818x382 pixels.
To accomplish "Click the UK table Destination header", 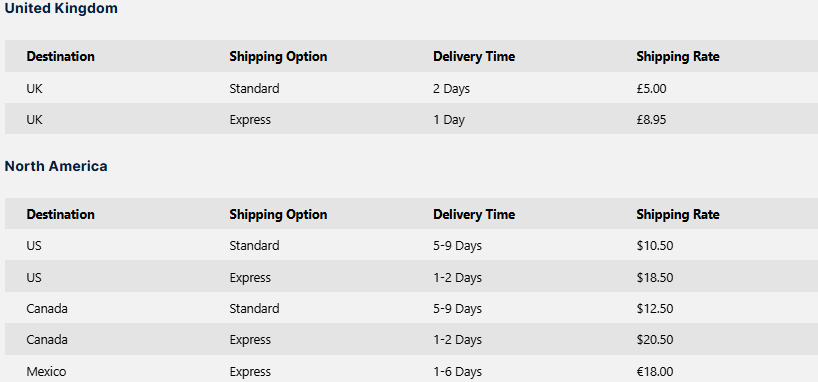I will click(61, 56).
